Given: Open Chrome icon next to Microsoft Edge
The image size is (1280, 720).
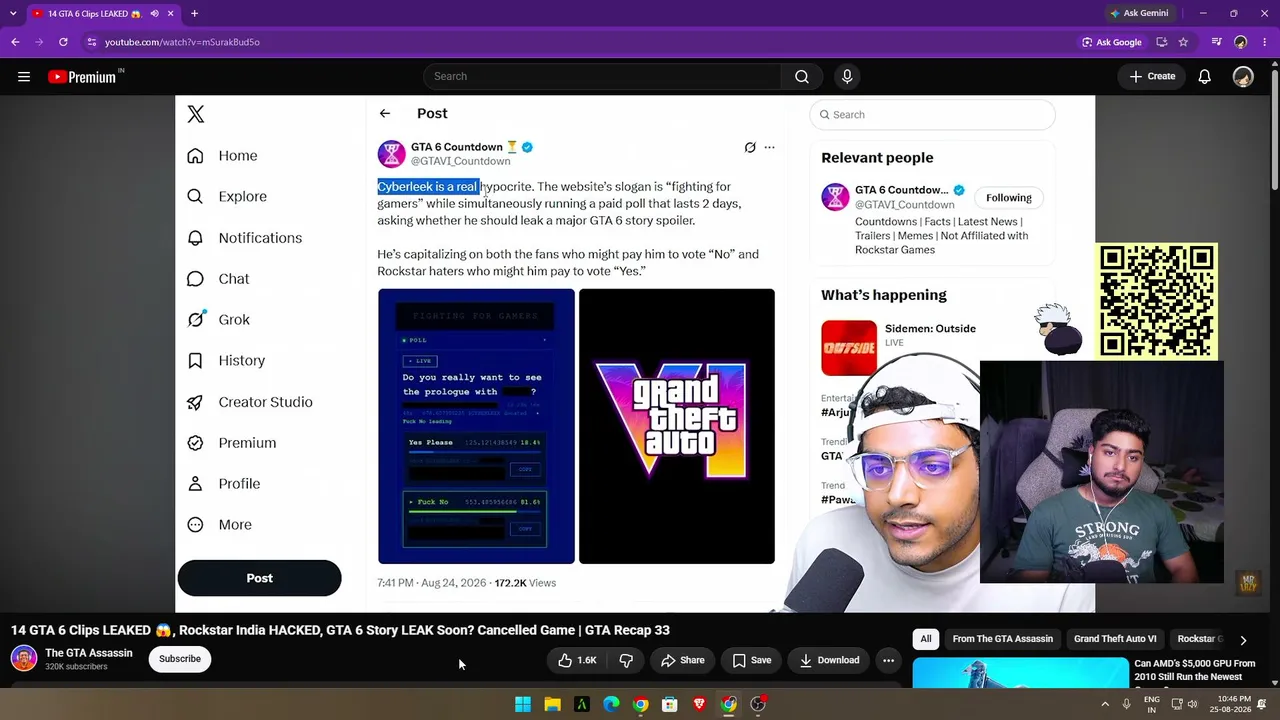Looking at the screenshot, I should 640,704.
